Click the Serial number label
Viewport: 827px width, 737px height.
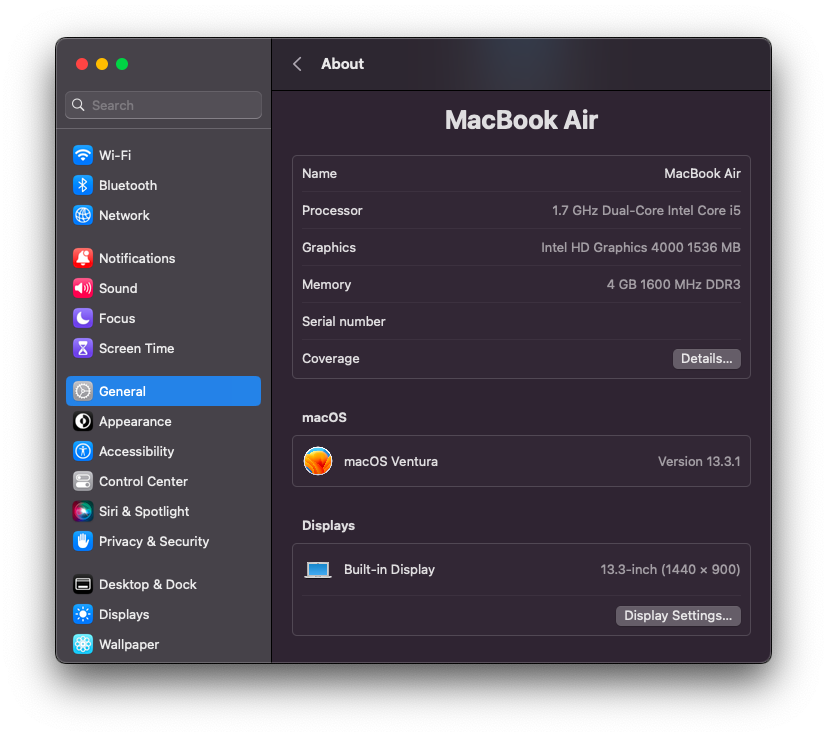343,321
